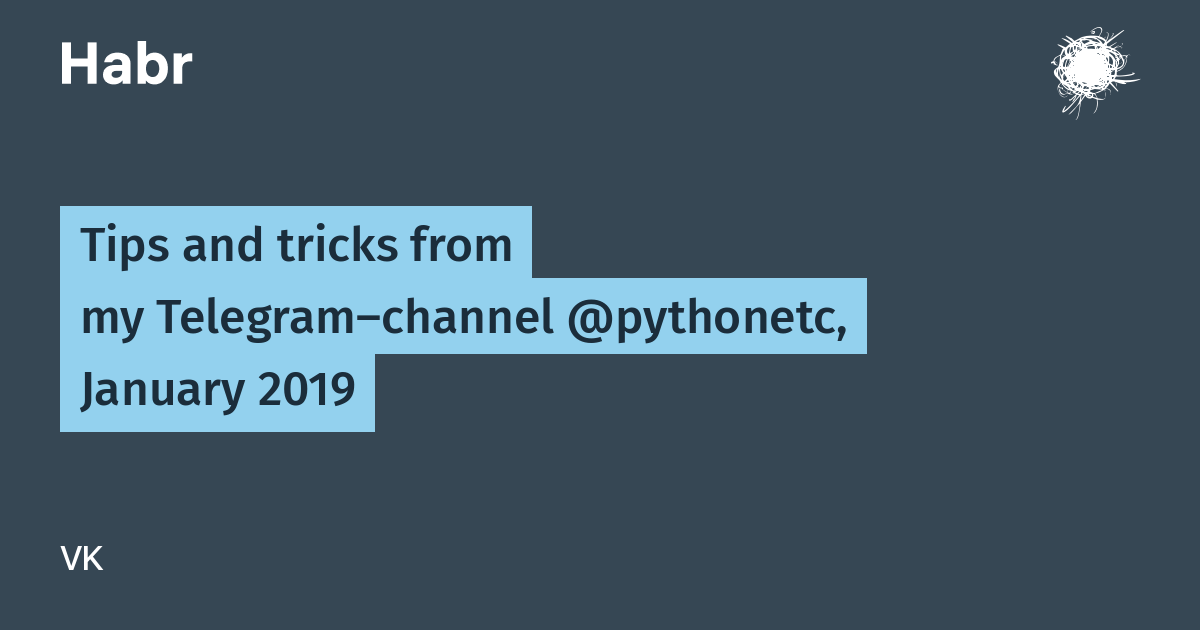Image resolution: width=1200 pixels, height=630 pixels.
Task: Open the Habr logo
Action: click(126, 64)
